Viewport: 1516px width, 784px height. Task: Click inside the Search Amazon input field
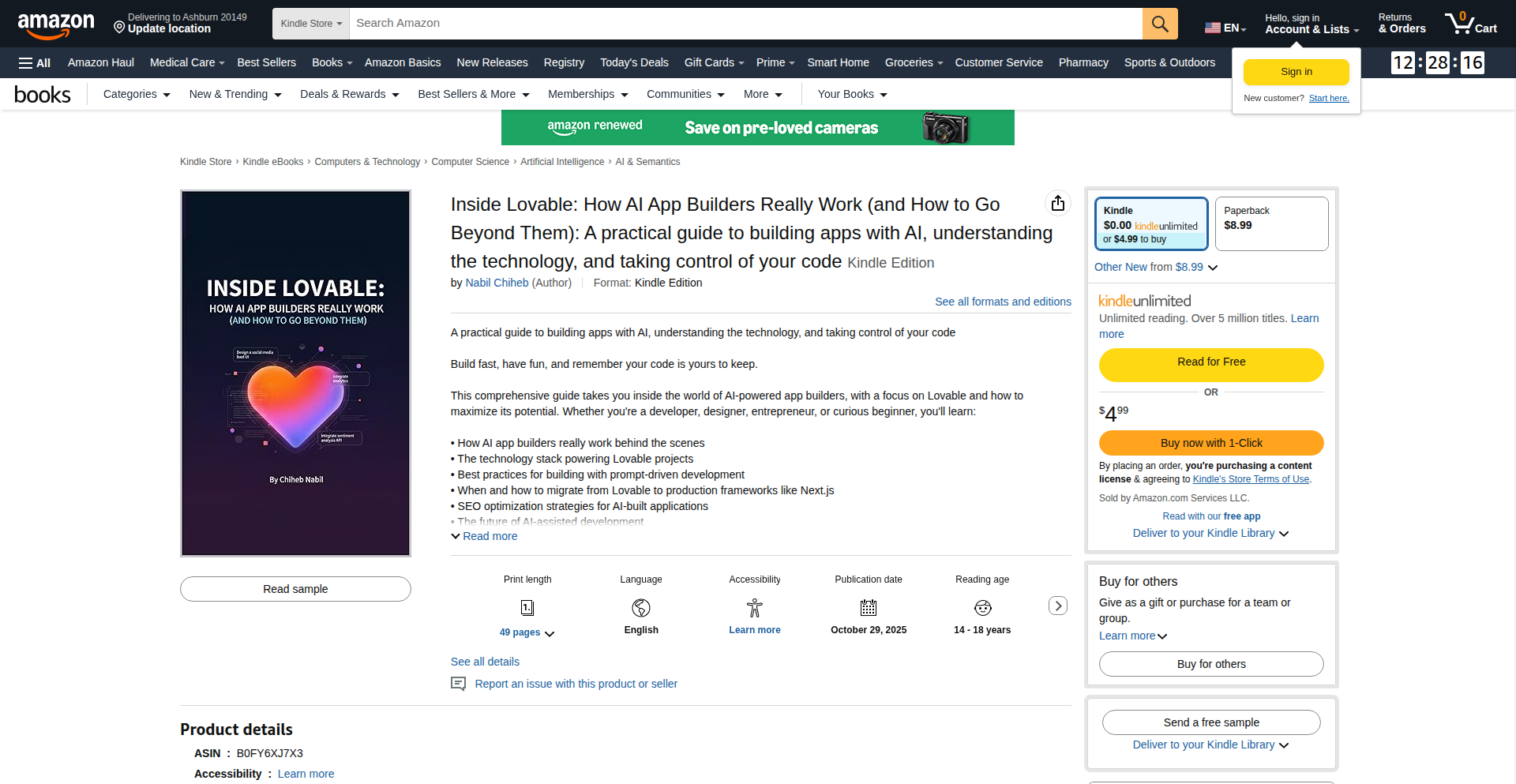pos(711,23)
